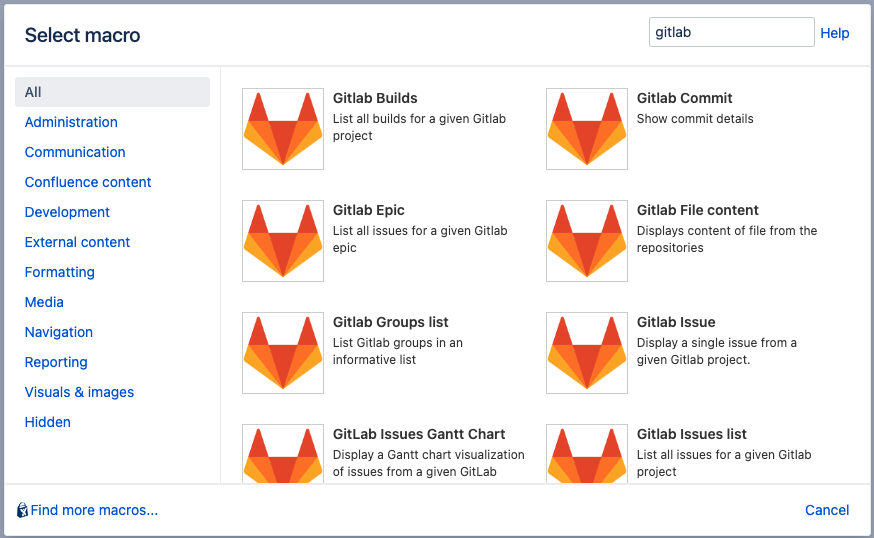Select the External content category
Screen dimensions: 874x538
pos(77,242)
